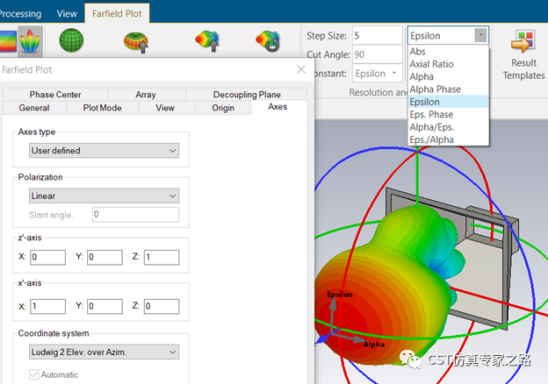Switch to the Plot Mode tab
This screenshot has width=548, height=385.
[102, 108]
